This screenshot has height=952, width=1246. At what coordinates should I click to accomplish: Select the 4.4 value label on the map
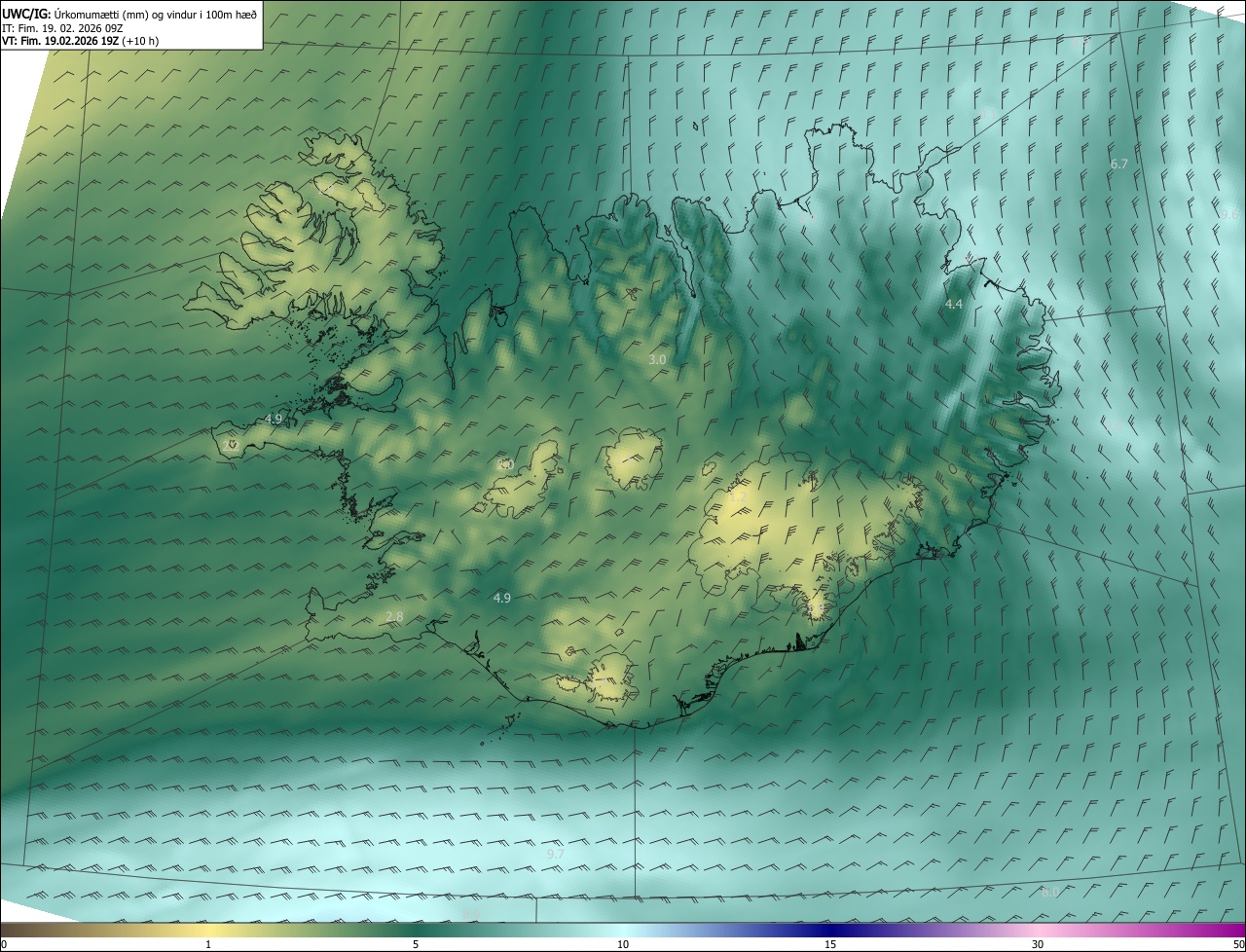click(x=954, y=305)
